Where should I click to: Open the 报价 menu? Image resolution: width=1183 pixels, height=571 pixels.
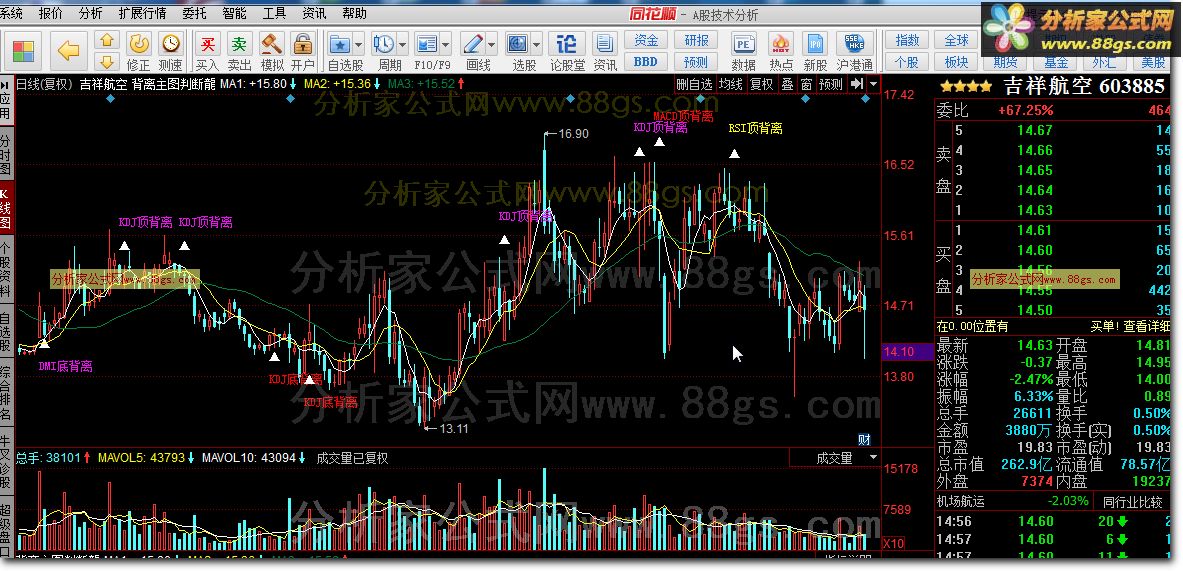[51, 13]
